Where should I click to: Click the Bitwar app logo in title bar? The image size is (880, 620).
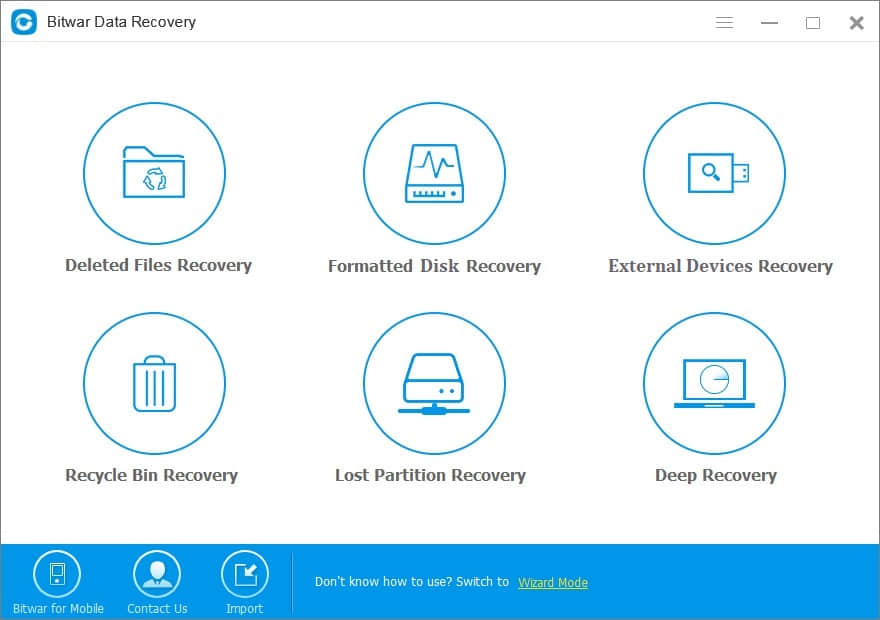[24, 22]
